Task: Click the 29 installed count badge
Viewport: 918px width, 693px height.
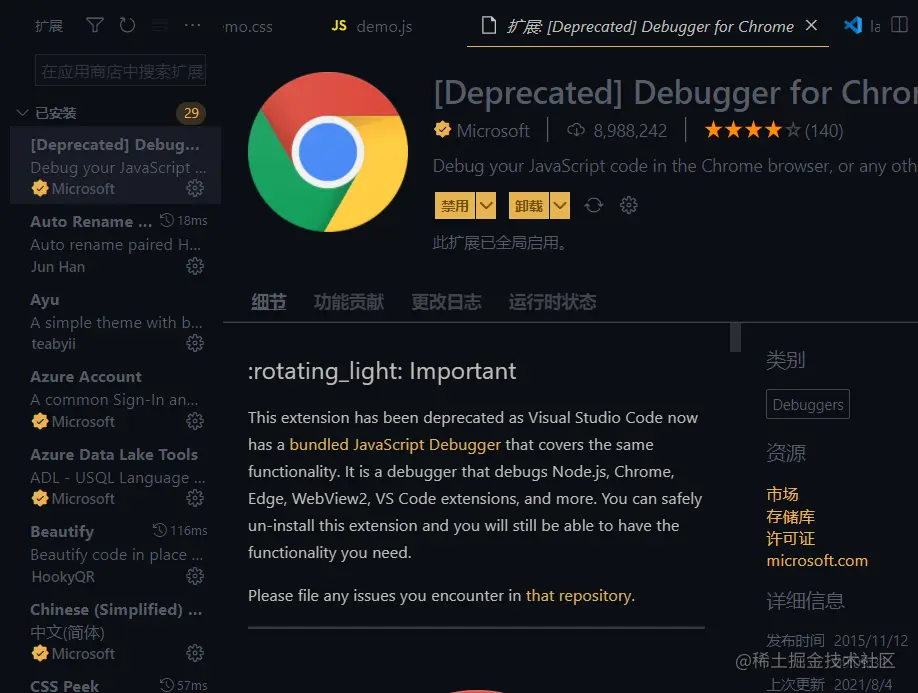Action: point(191,113)
